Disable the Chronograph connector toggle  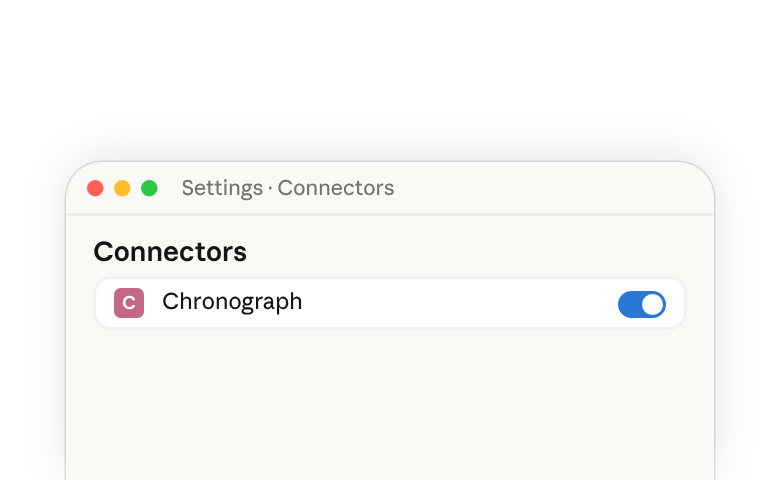coord(642,304)
